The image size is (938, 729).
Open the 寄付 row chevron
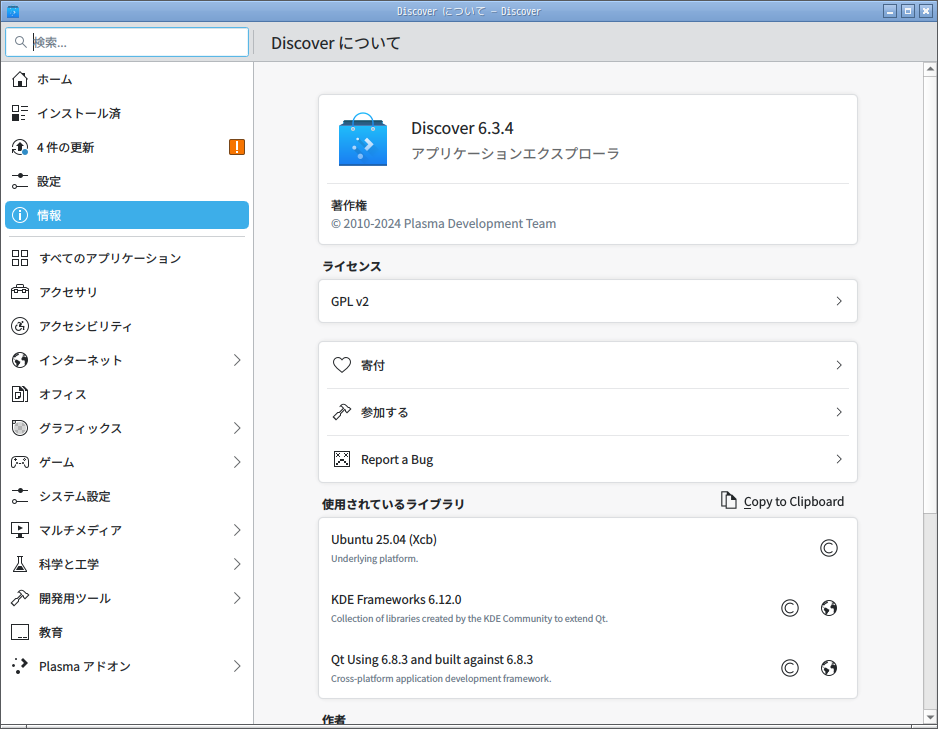(x=839, y=365)
